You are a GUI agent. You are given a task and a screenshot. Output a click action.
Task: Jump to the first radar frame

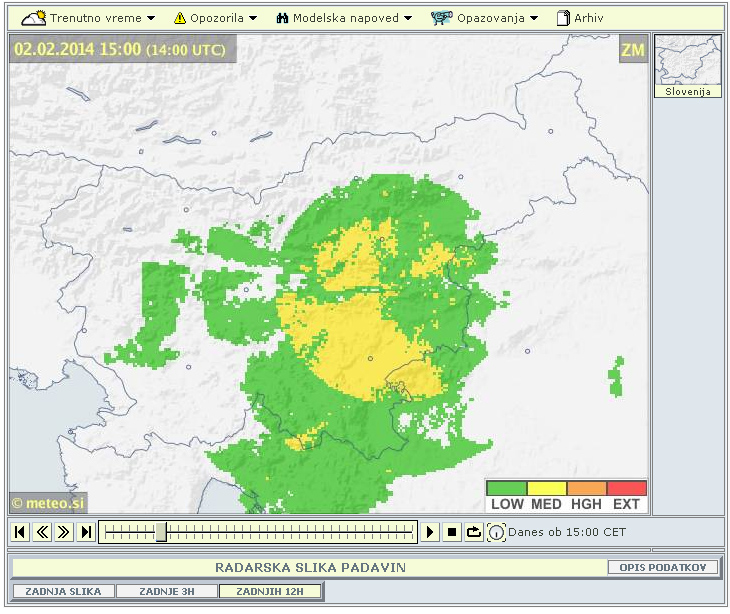tap(21, 532)
